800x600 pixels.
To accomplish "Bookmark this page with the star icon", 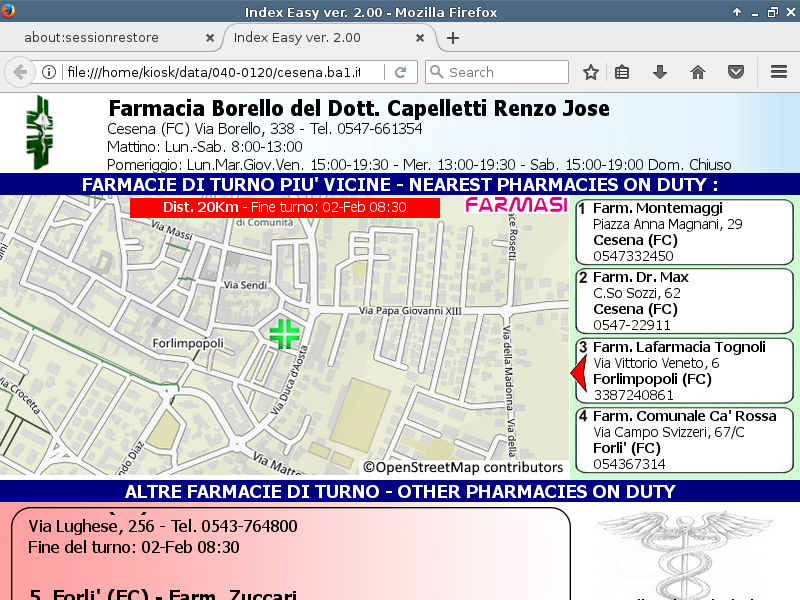I will pos(591,72).
